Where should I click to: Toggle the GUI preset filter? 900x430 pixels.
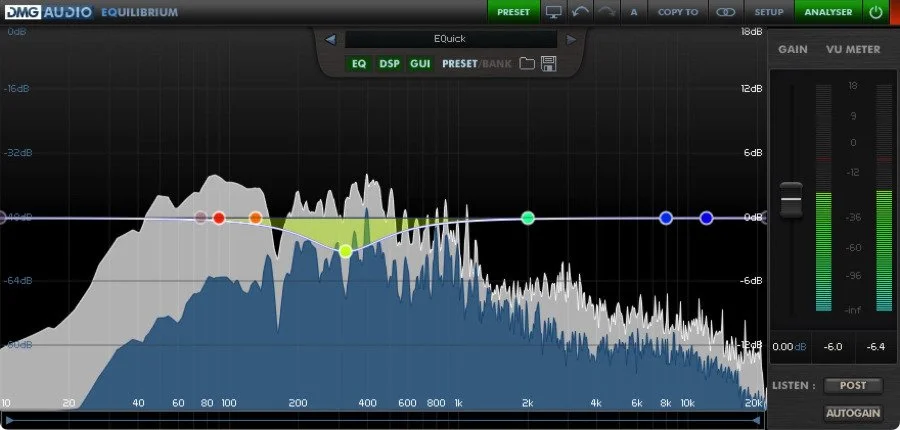click(x=420, y=64)
